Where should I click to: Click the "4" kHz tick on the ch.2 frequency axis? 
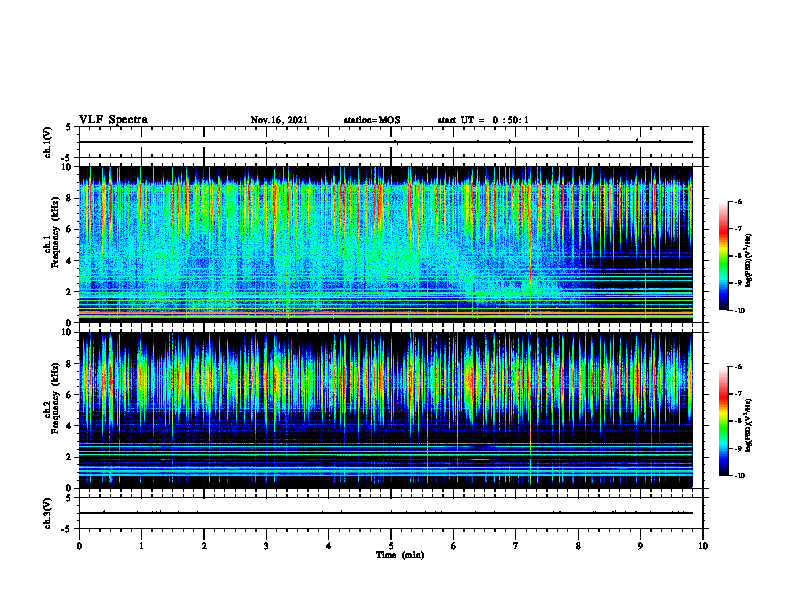(69, 426)
